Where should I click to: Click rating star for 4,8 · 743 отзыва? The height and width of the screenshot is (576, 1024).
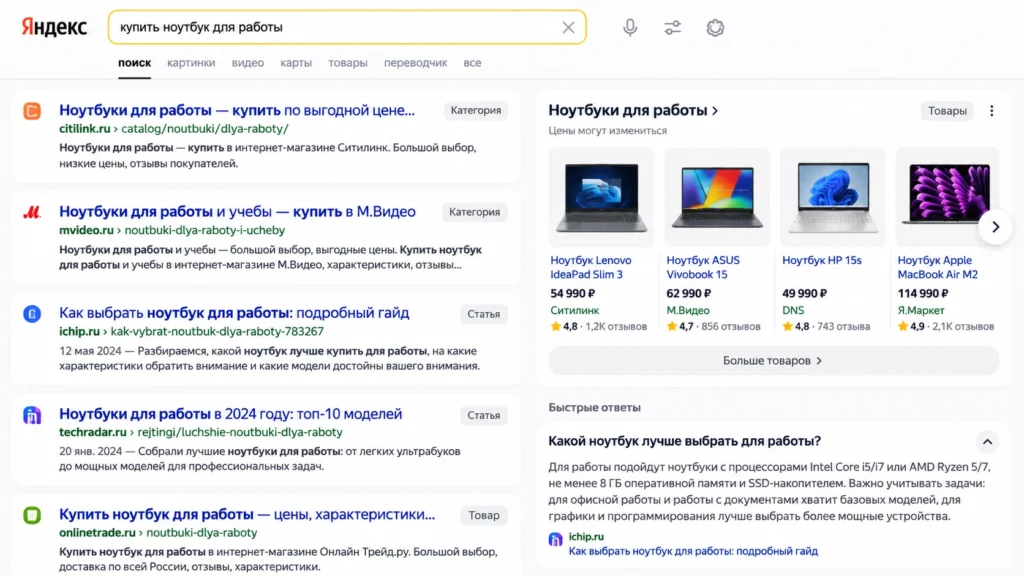click(788, 326)
